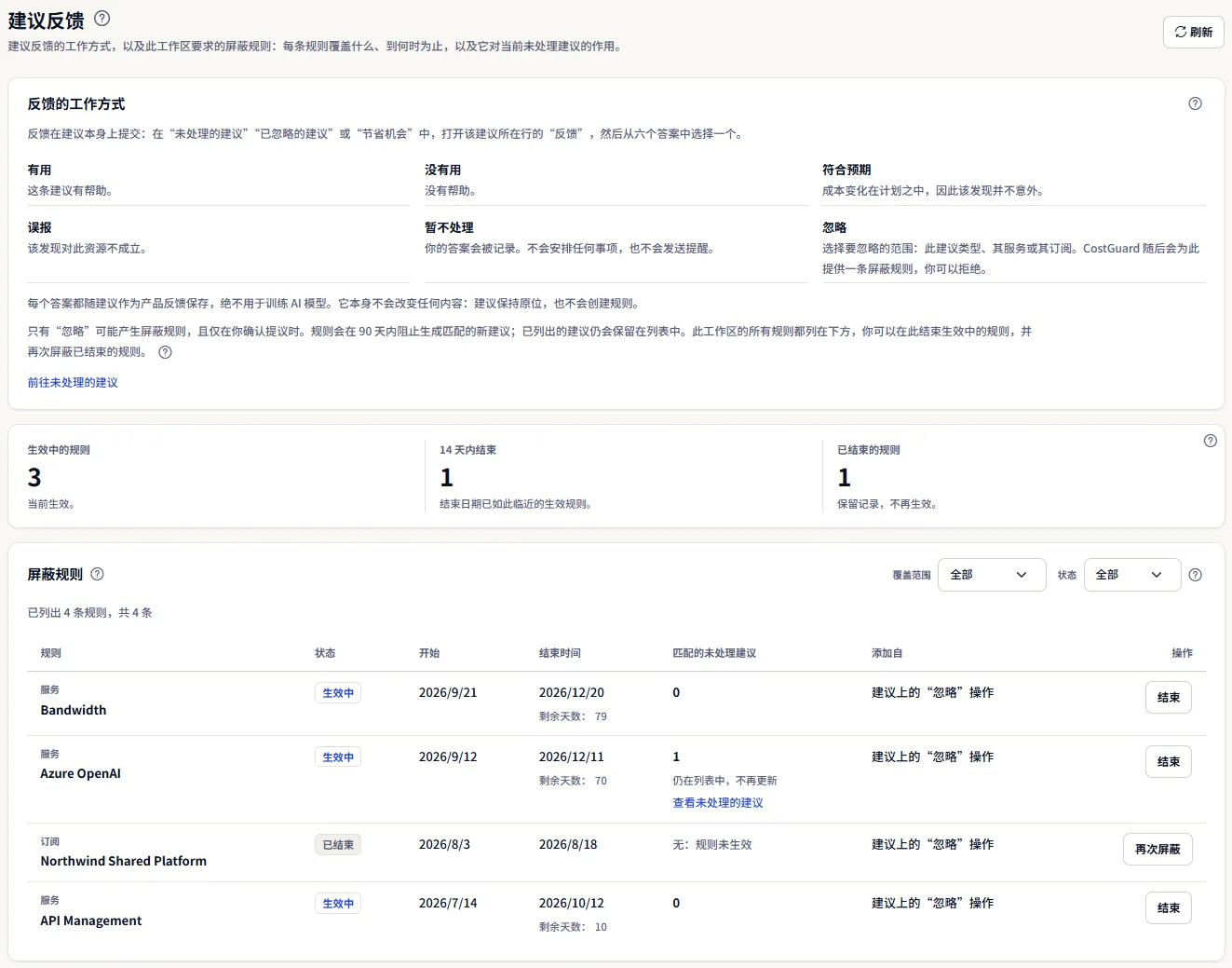
Task: Click end date 2026/10/12
Action: [572, 904]
